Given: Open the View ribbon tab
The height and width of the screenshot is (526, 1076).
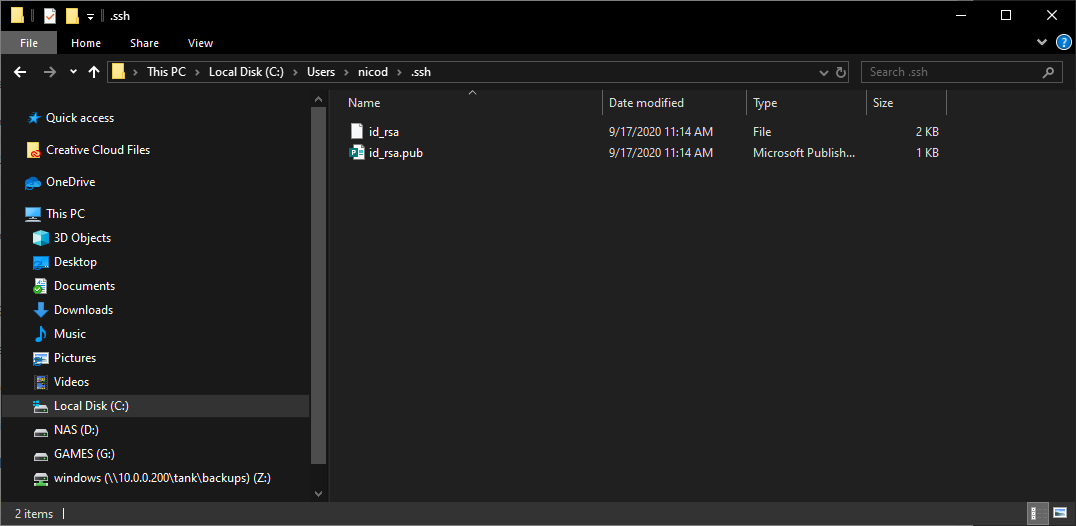Looking at the screenshot, I should pyautogui.click(x=200, y=43).
